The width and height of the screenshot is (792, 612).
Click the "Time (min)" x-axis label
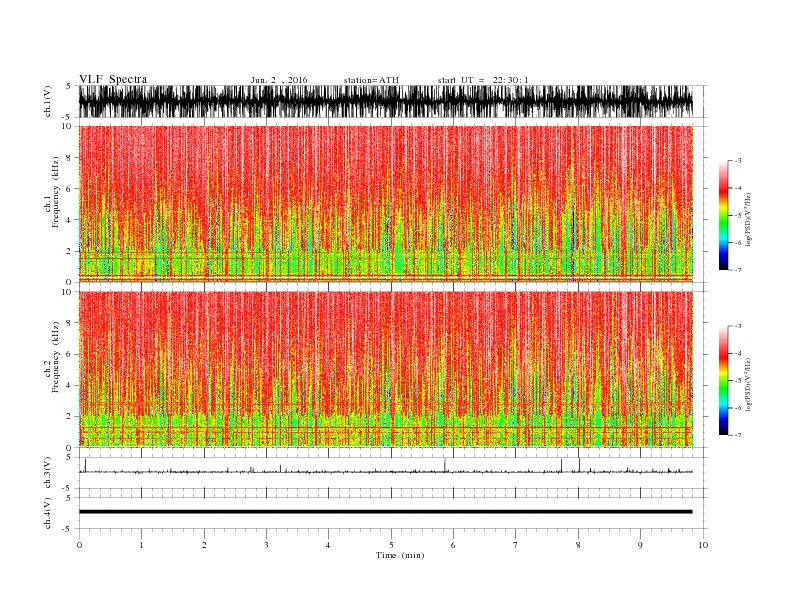pos(400,555)
